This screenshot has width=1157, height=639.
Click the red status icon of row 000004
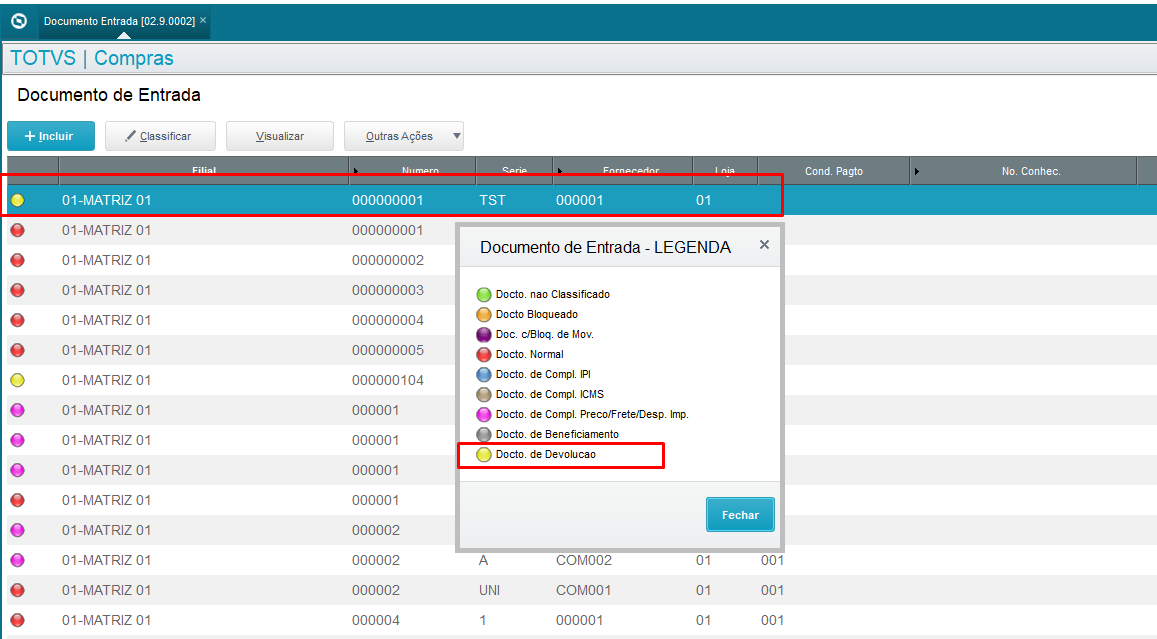[x=18, y=620]
